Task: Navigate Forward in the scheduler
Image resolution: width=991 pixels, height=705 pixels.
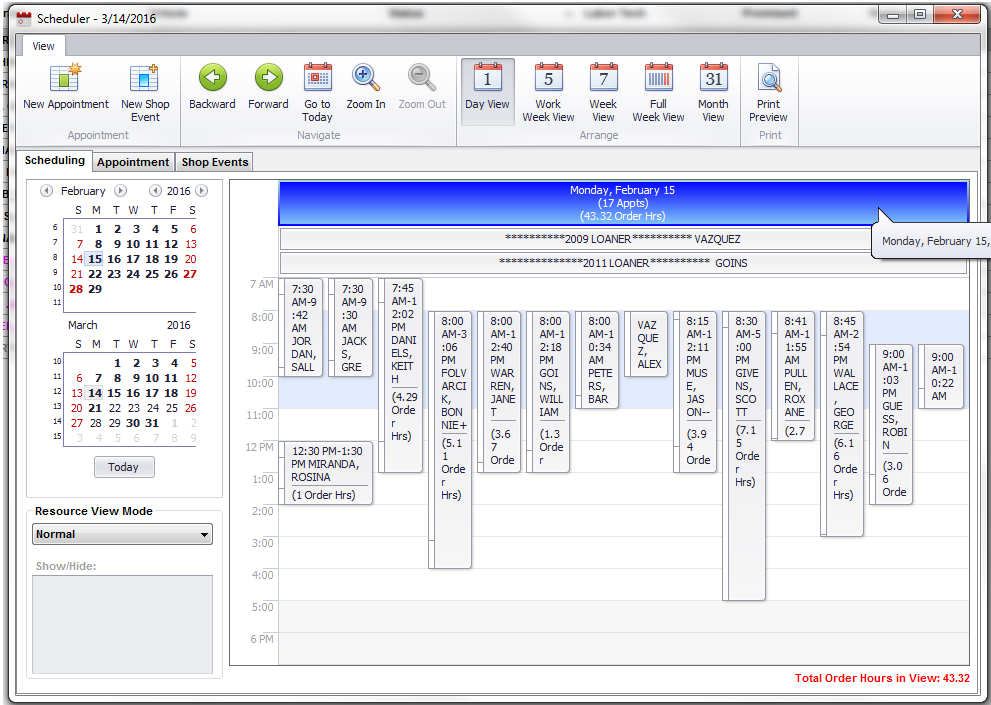Action: (268, 87)
